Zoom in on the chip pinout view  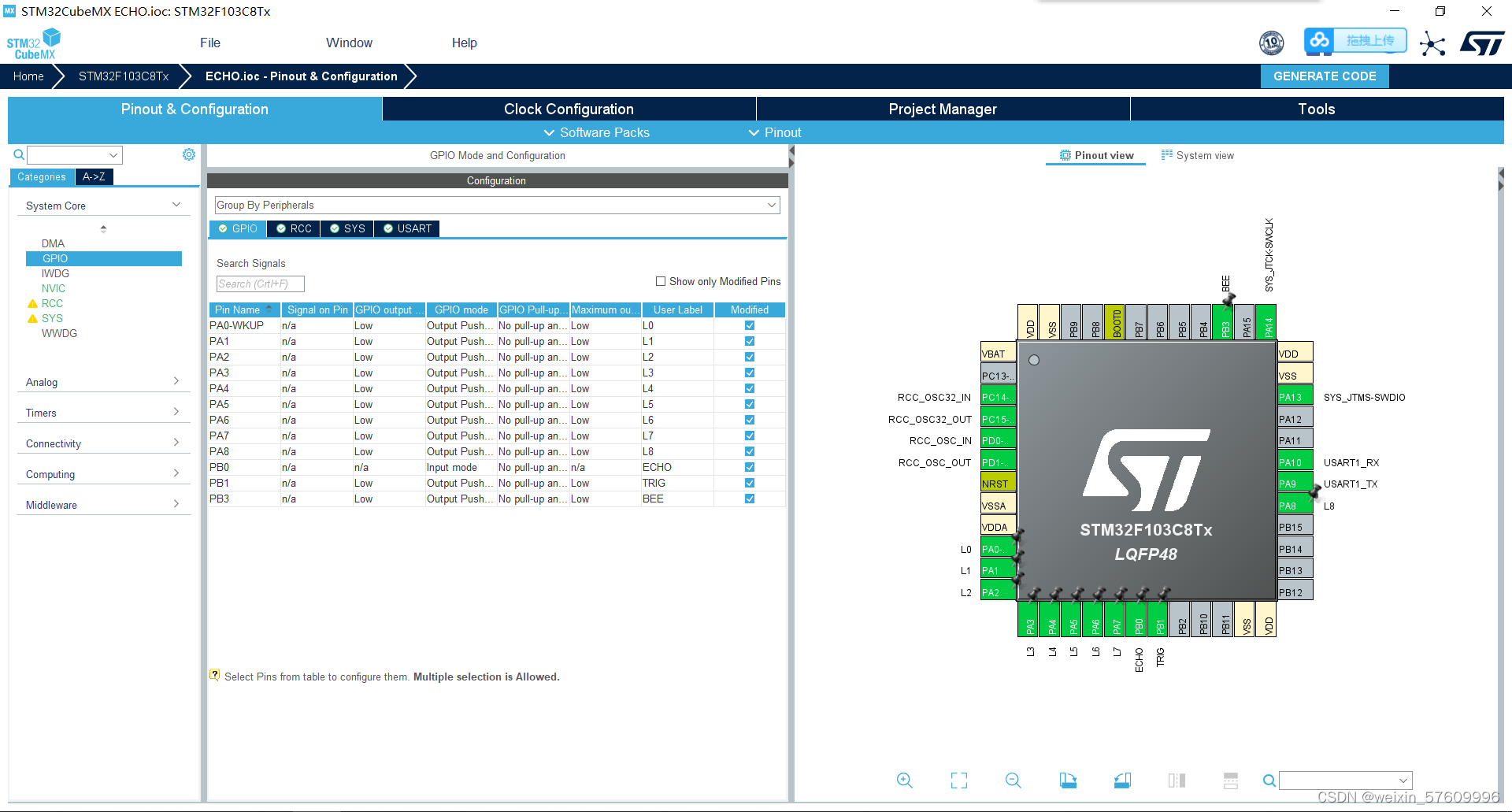coord(904,780)
